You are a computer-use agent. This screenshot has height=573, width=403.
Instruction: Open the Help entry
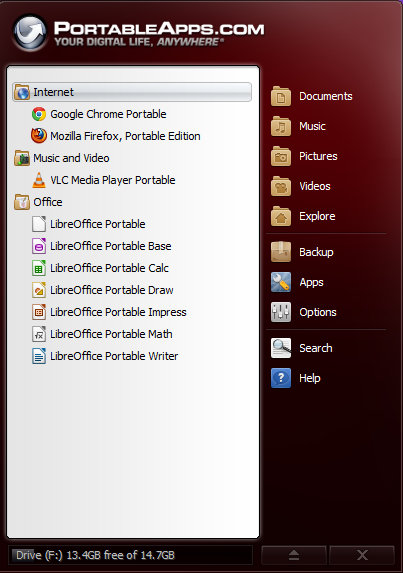tap(296, 378)
